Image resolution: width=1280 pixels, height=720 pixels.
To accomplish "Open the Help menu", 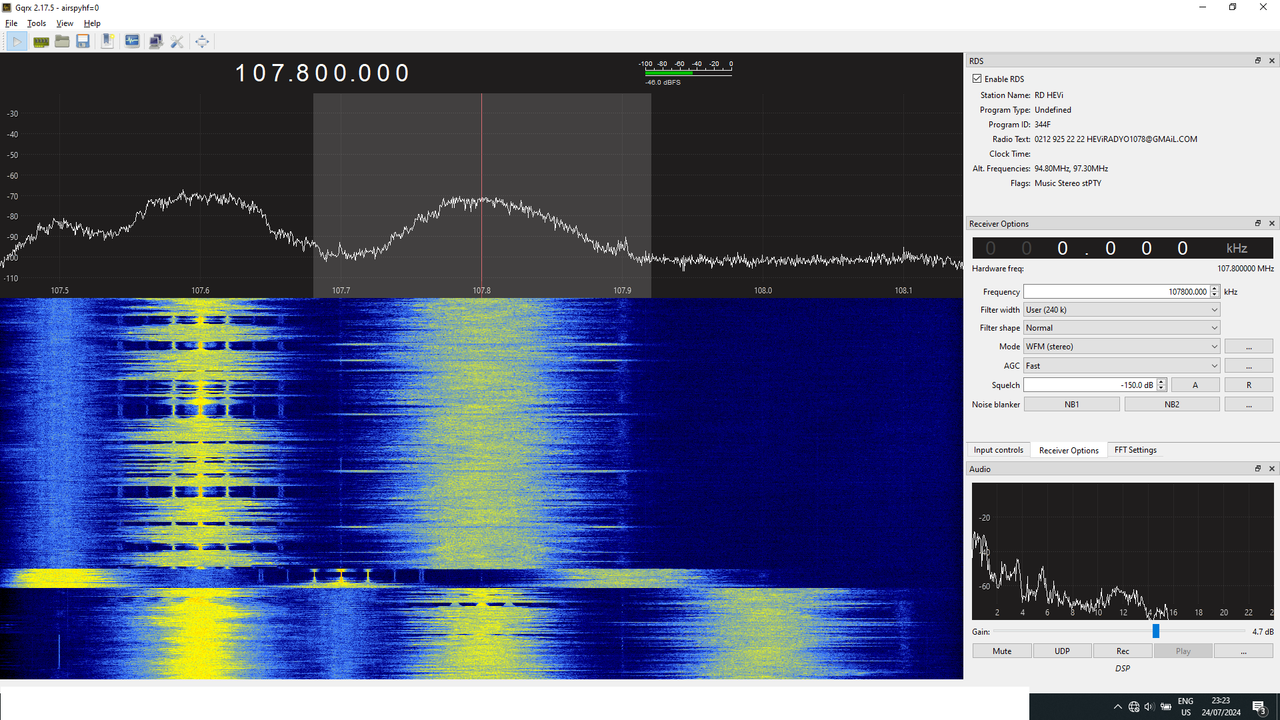I will pyautogui.click(x=92, y=23).
